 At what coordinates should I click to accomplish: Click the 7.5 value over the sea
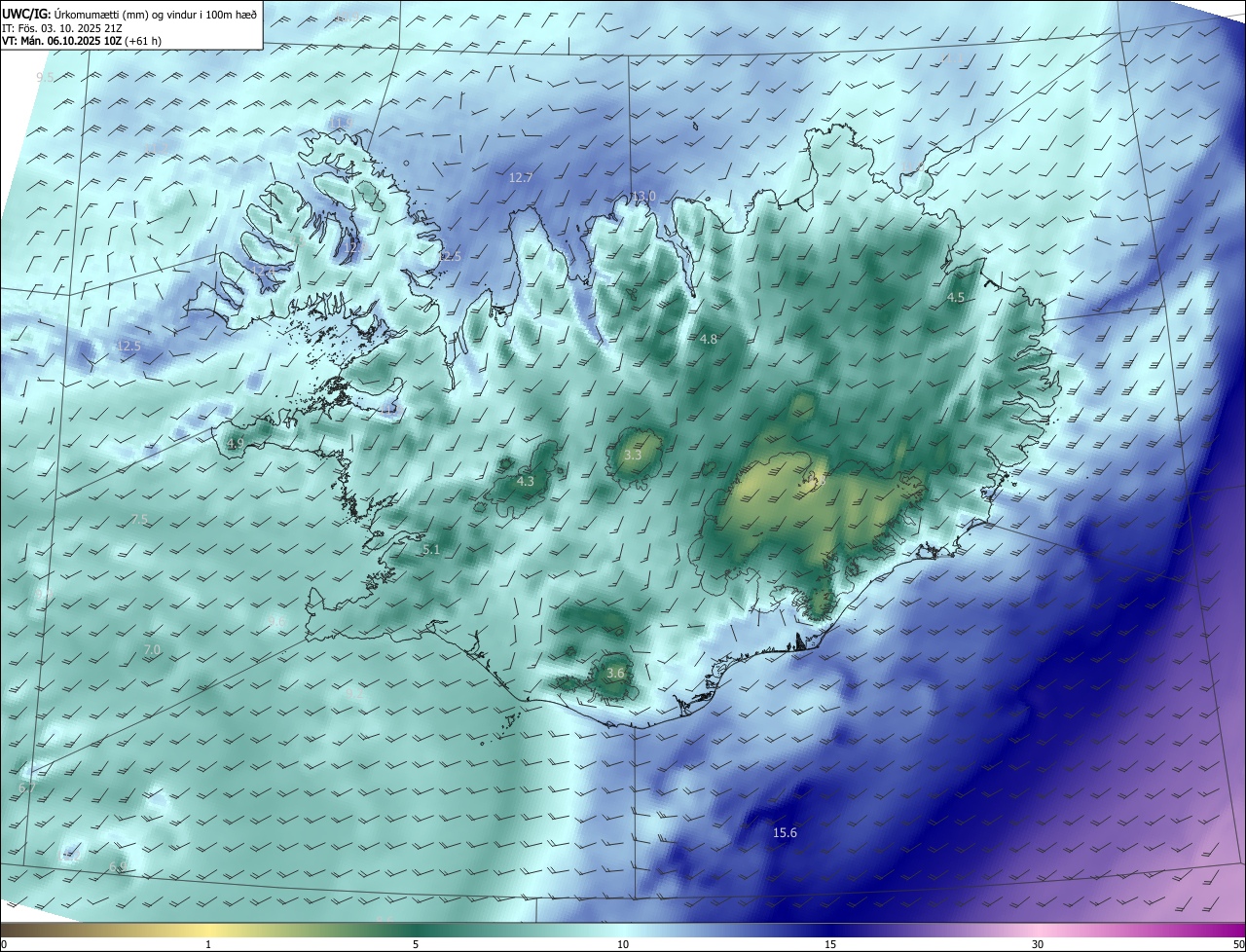click(x=139, y=520)
